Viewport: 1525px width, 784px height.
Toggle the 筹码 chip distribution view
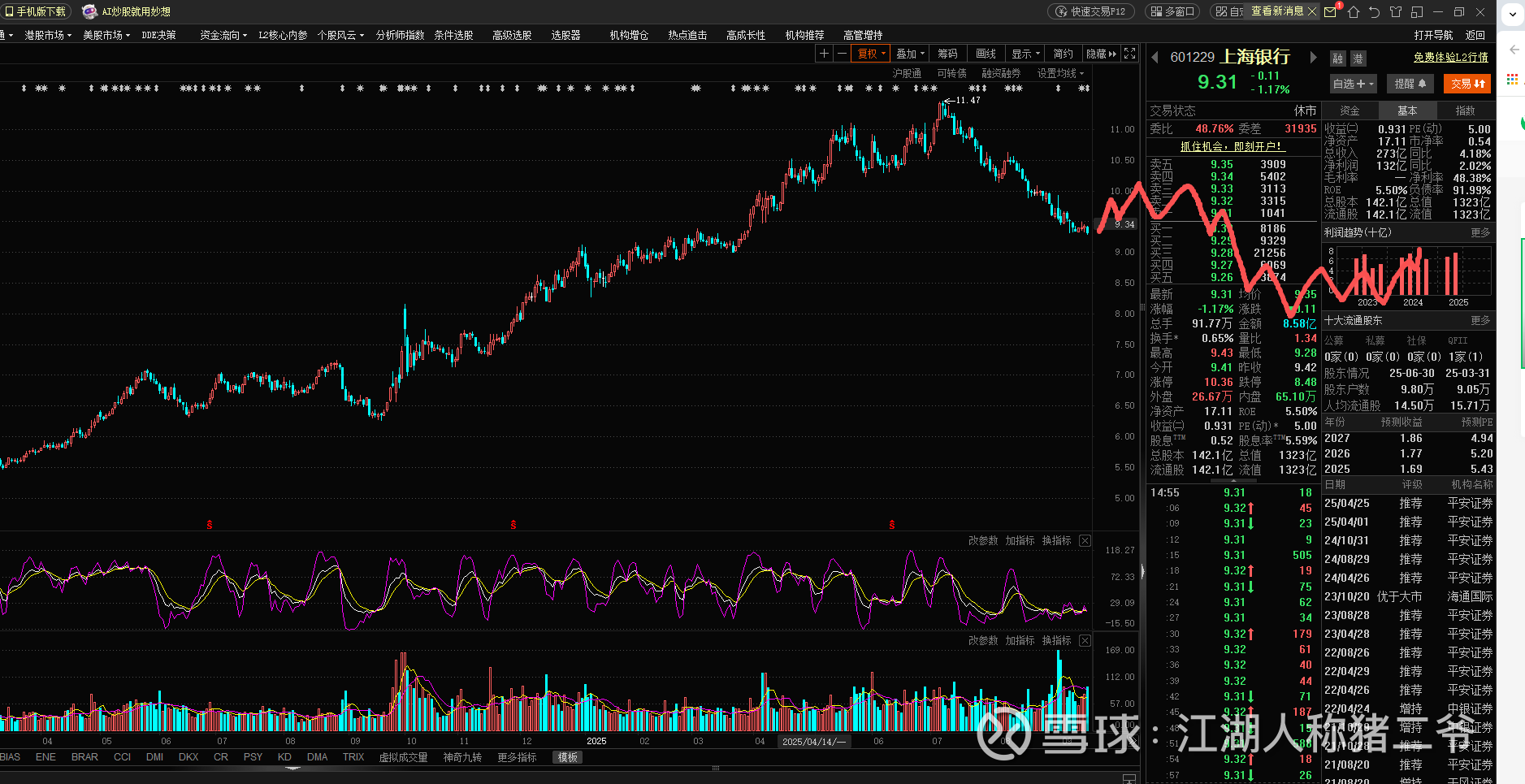click(x=947, y=54)
